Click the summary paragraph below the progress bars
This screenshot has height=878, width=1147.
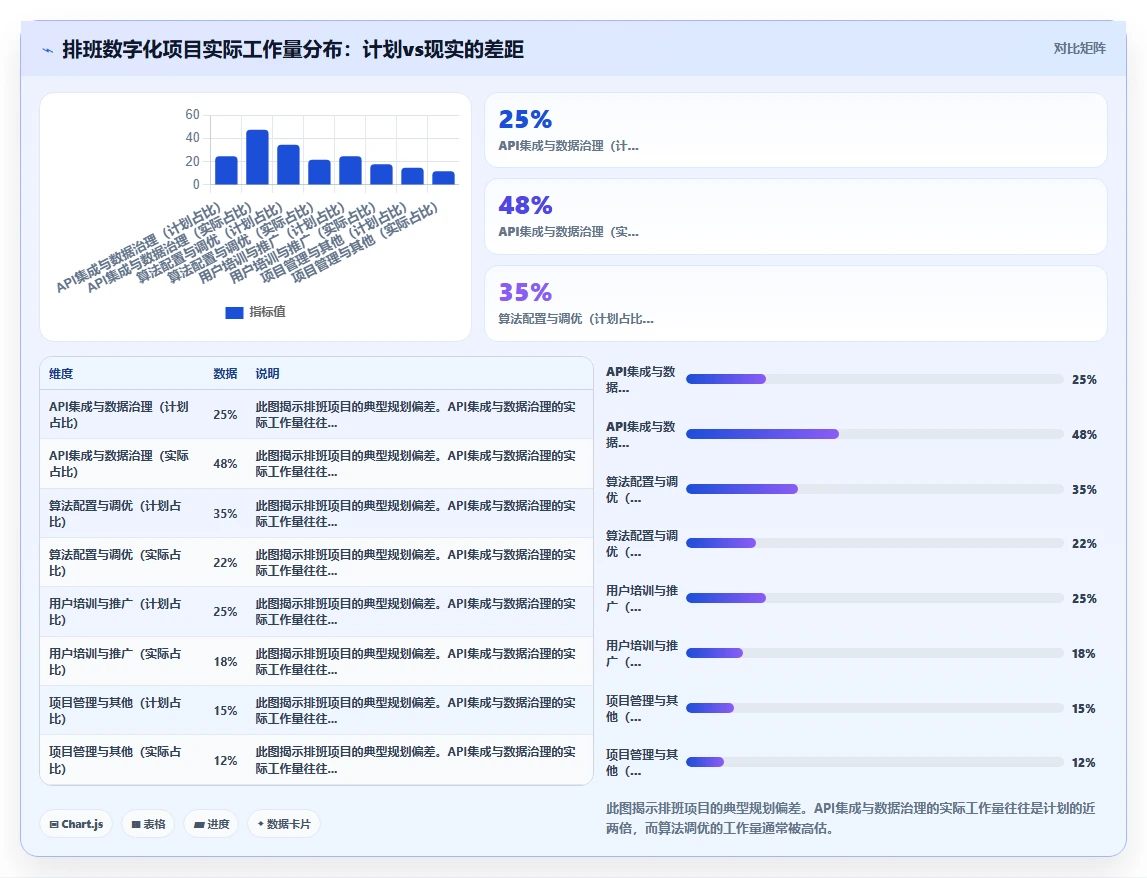pyautogui.click(x=851, y=818)
